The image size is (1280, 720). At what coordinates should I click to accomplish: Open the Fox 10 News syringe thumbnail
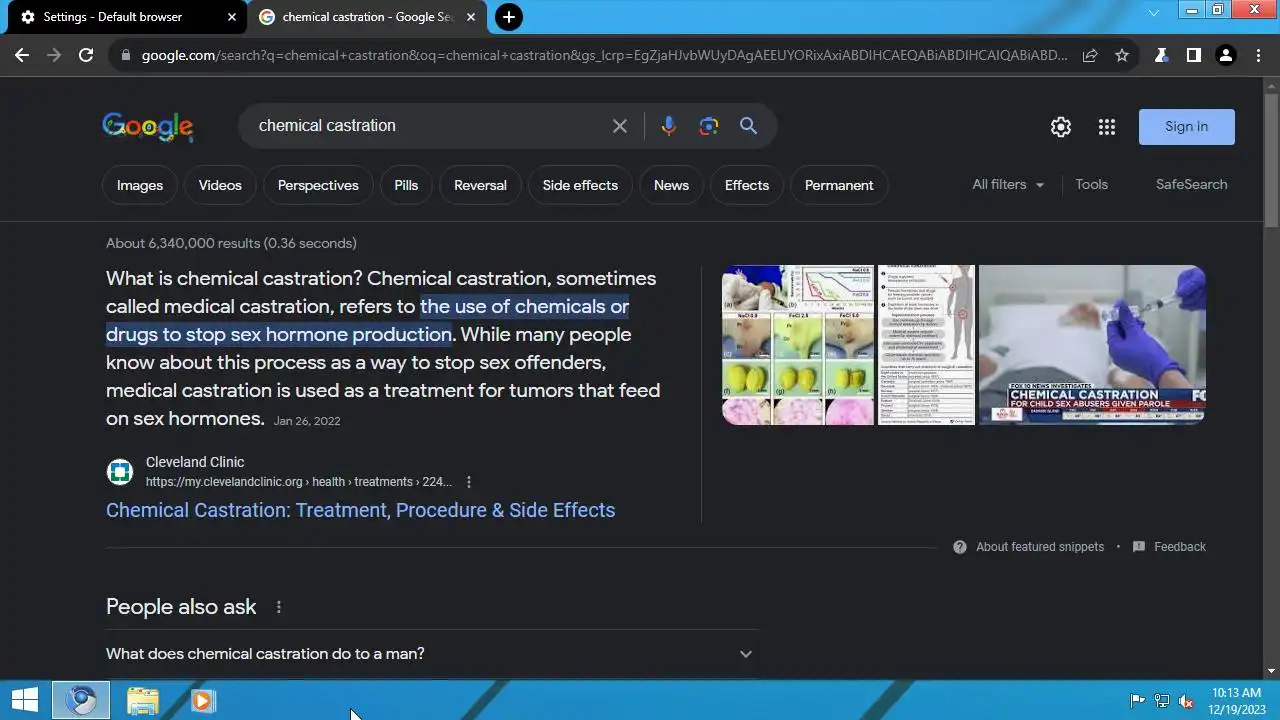click(1092, 345)
